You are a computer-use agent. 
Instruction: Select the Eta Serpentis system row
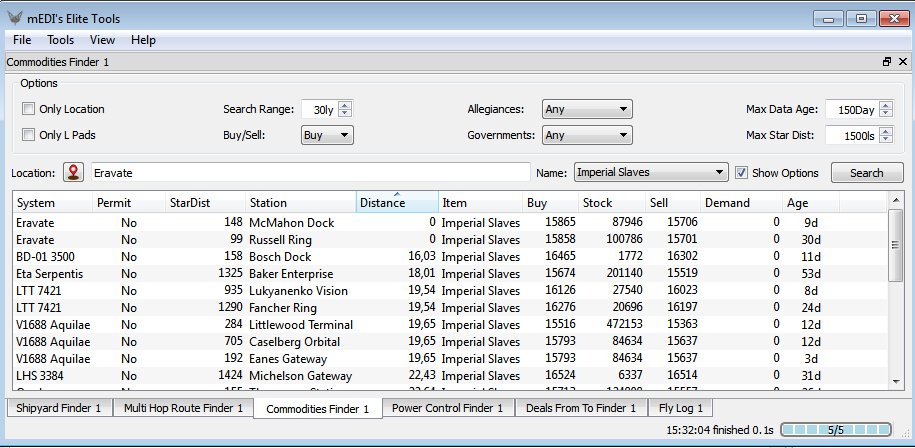point(450,274)
